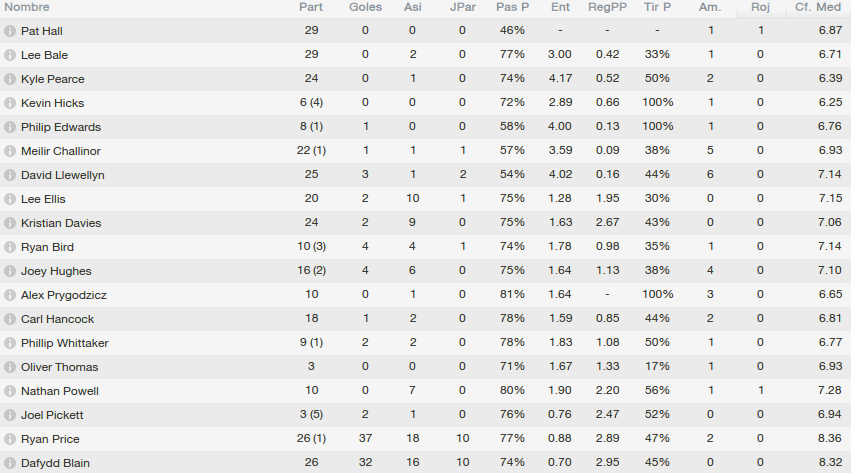The height and width of the screenshot is (473, 851).
Task: Select the Joel Pickett row
Action: [426, 415]
